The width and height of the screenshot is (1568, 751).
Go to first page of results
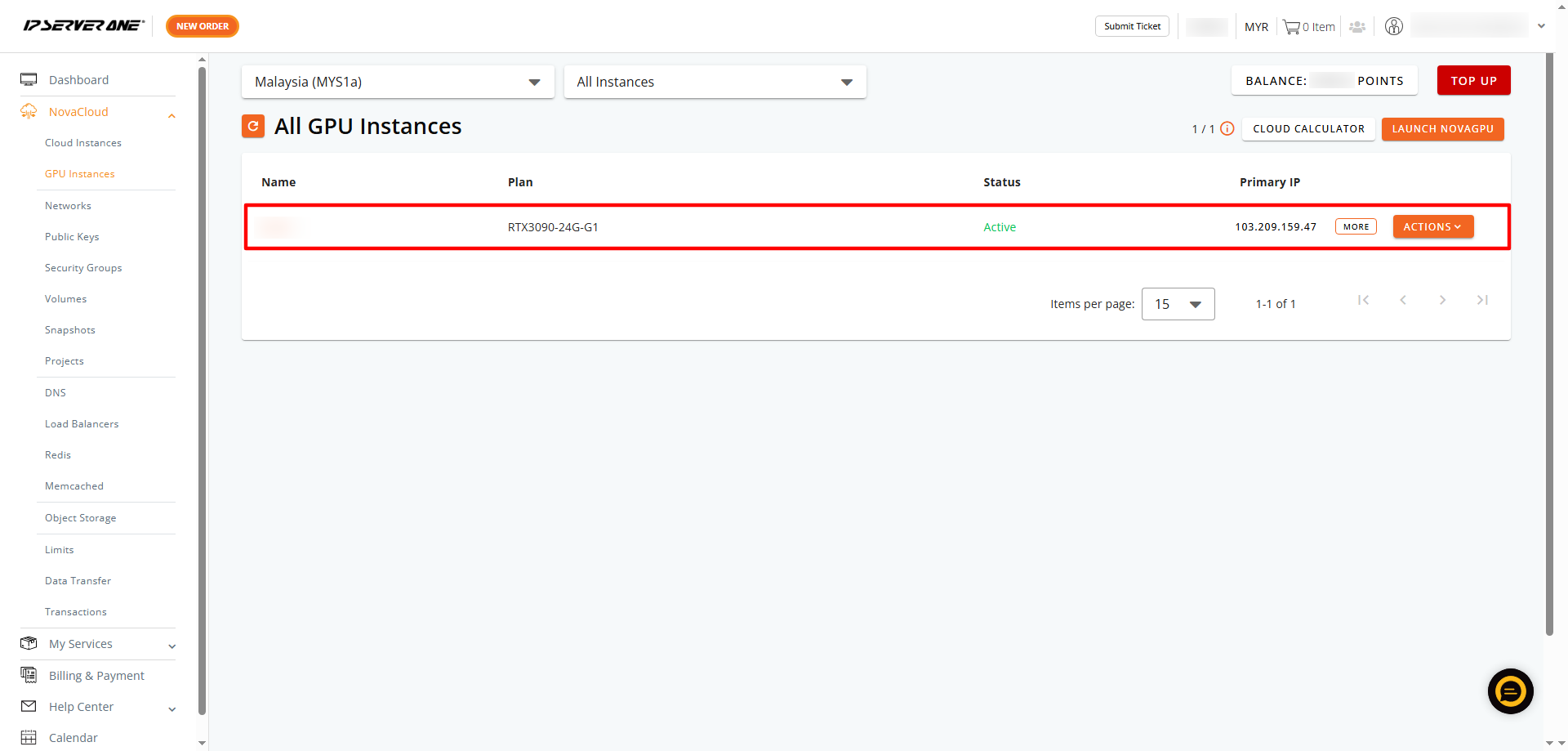coord(1363,300)
